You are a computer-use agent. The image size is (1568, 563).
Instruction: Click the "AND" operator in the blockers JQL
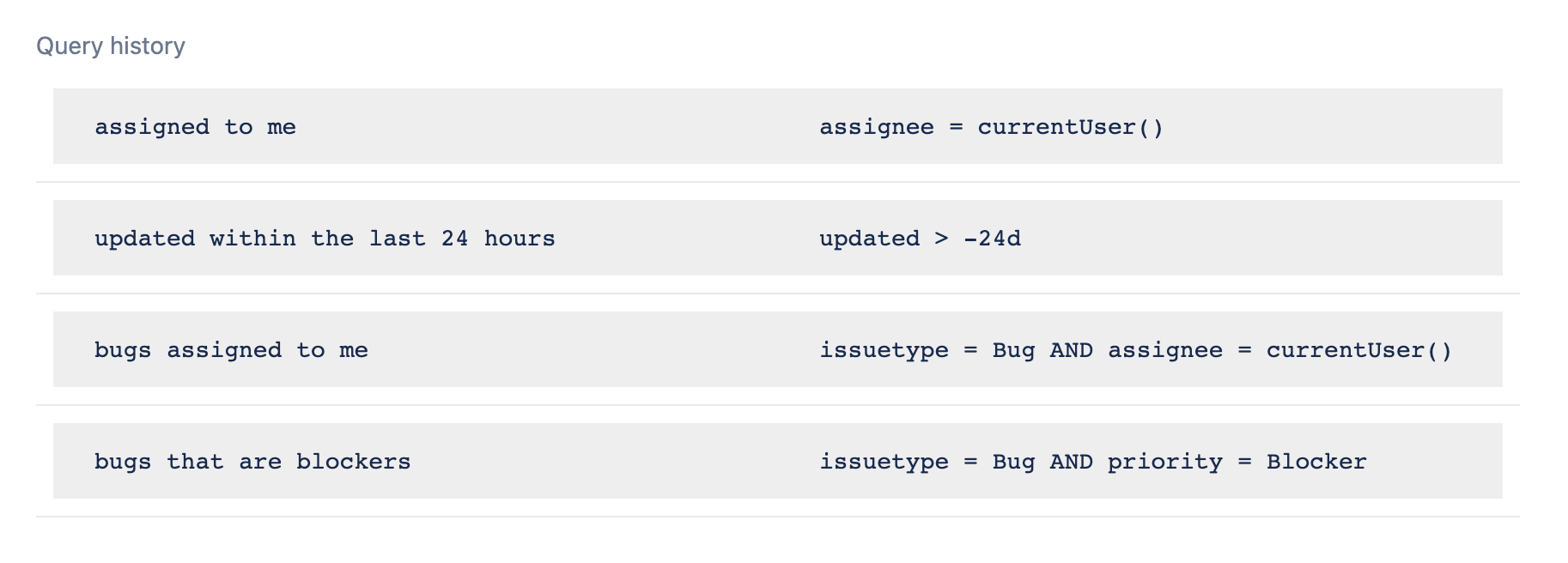[x=1071, y=462]
